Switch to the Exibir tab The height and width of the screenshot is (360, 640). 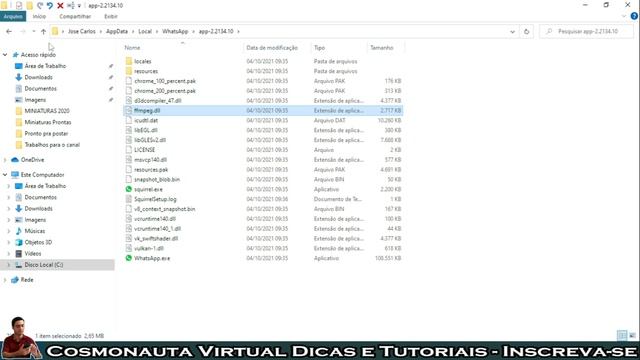click(111, 16)
